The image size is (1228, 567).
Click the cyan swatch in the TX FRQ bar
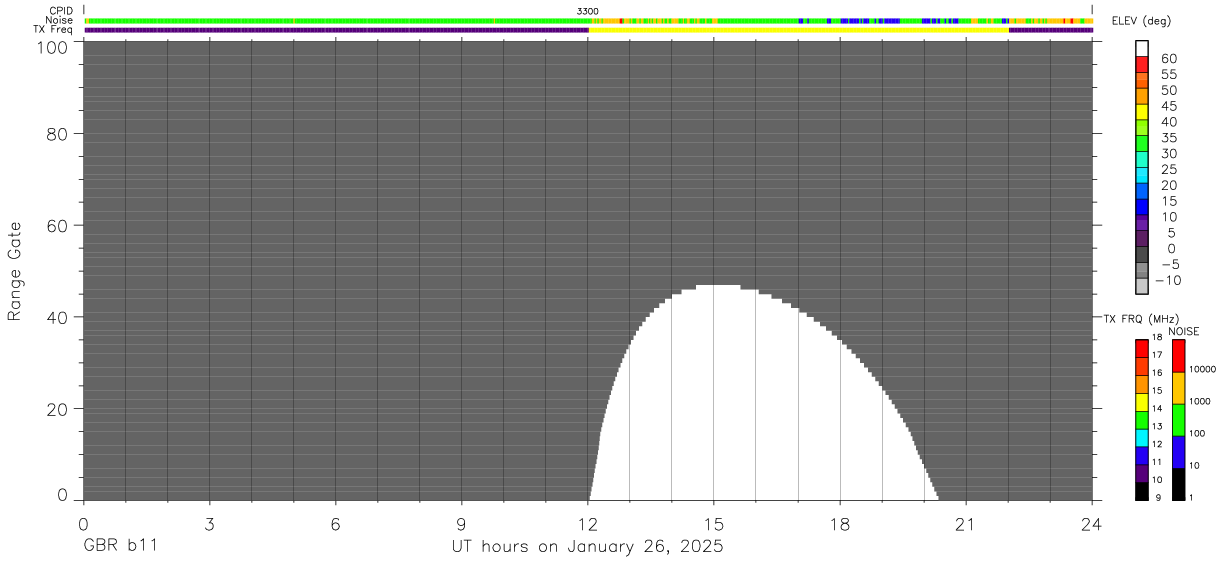(x=1142, y=438)
